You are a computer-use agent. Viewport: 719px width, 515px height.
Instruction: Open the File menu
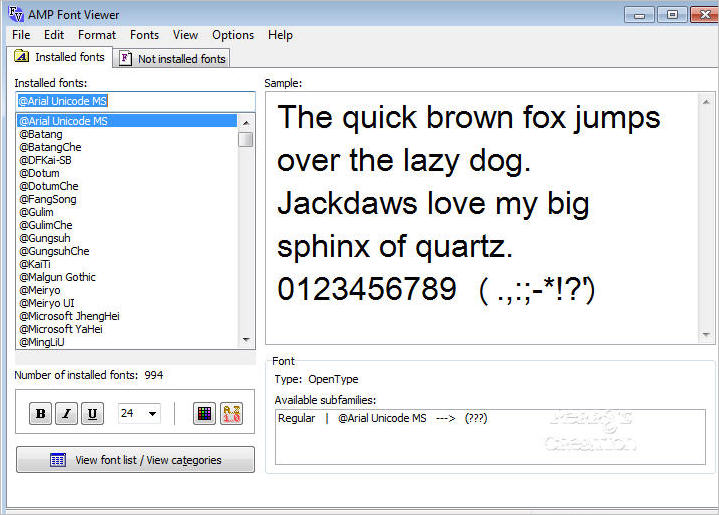point(21,35)
